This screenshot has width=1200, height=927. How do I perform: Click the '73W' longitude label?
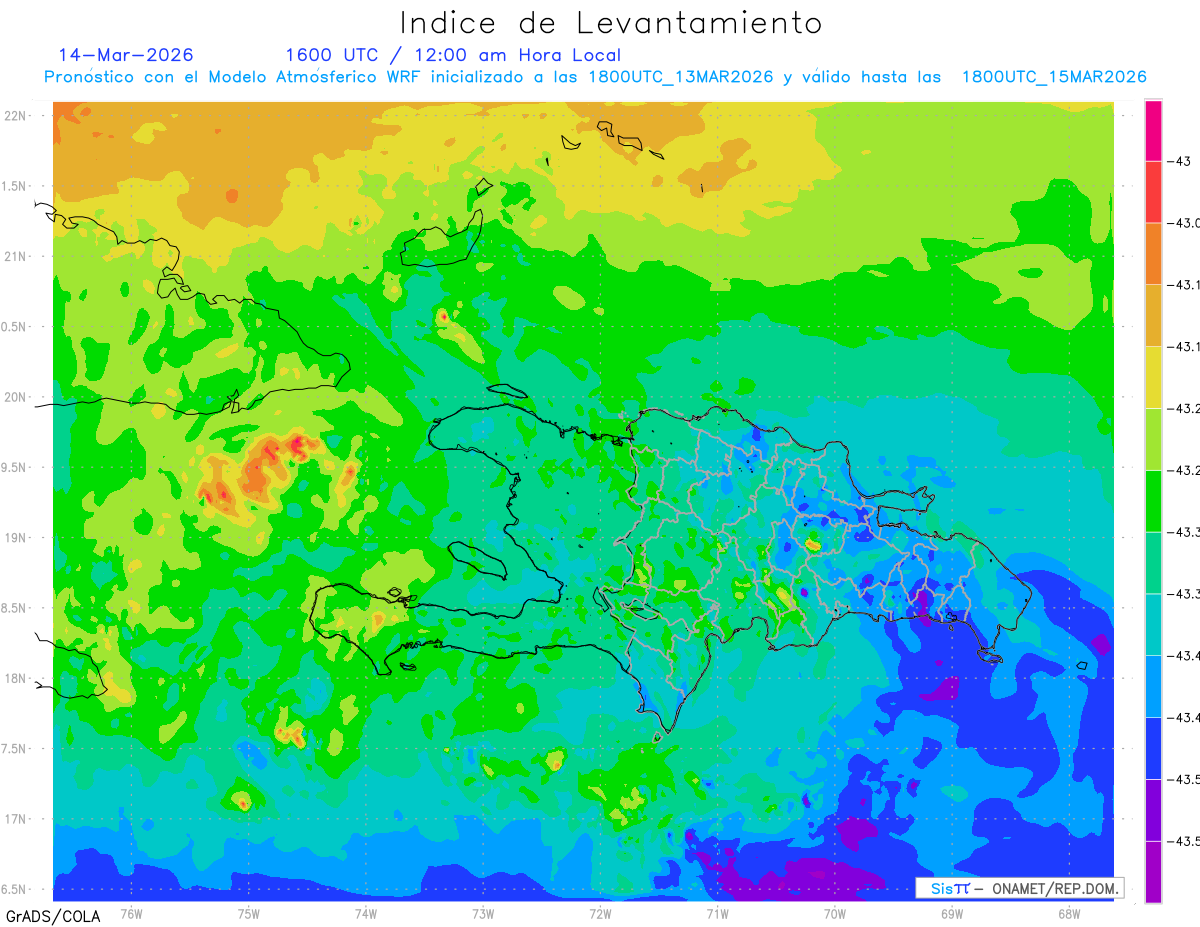(x=483, y=913)
